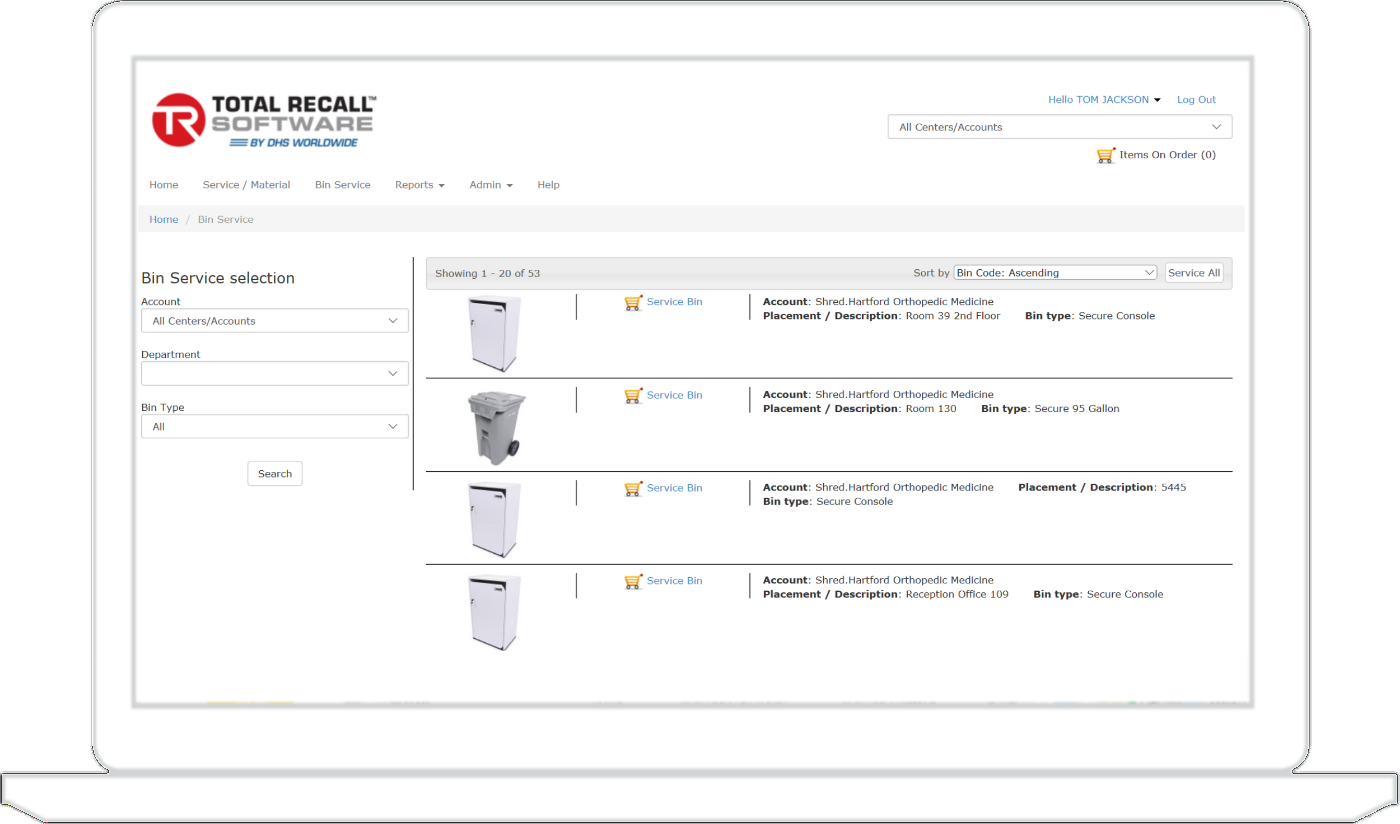The image size is (1400, 824).
Task: Click the Log Out link
Action: 1196,100
